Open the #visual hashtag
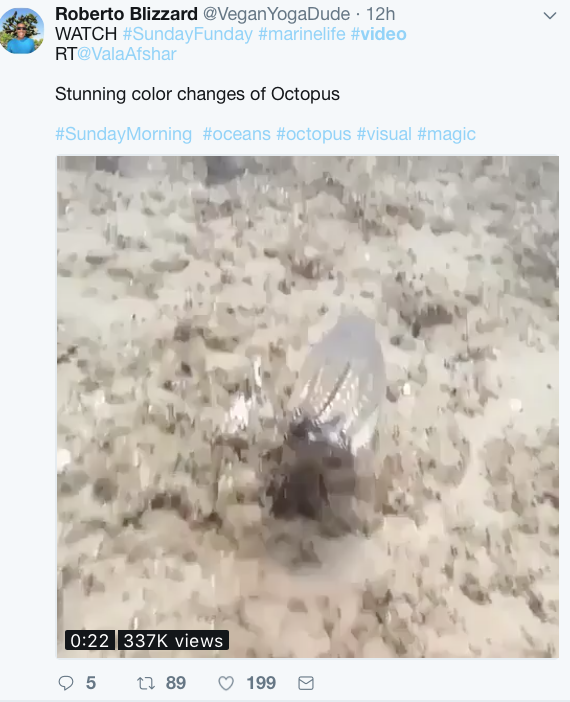 pos(384,134)
